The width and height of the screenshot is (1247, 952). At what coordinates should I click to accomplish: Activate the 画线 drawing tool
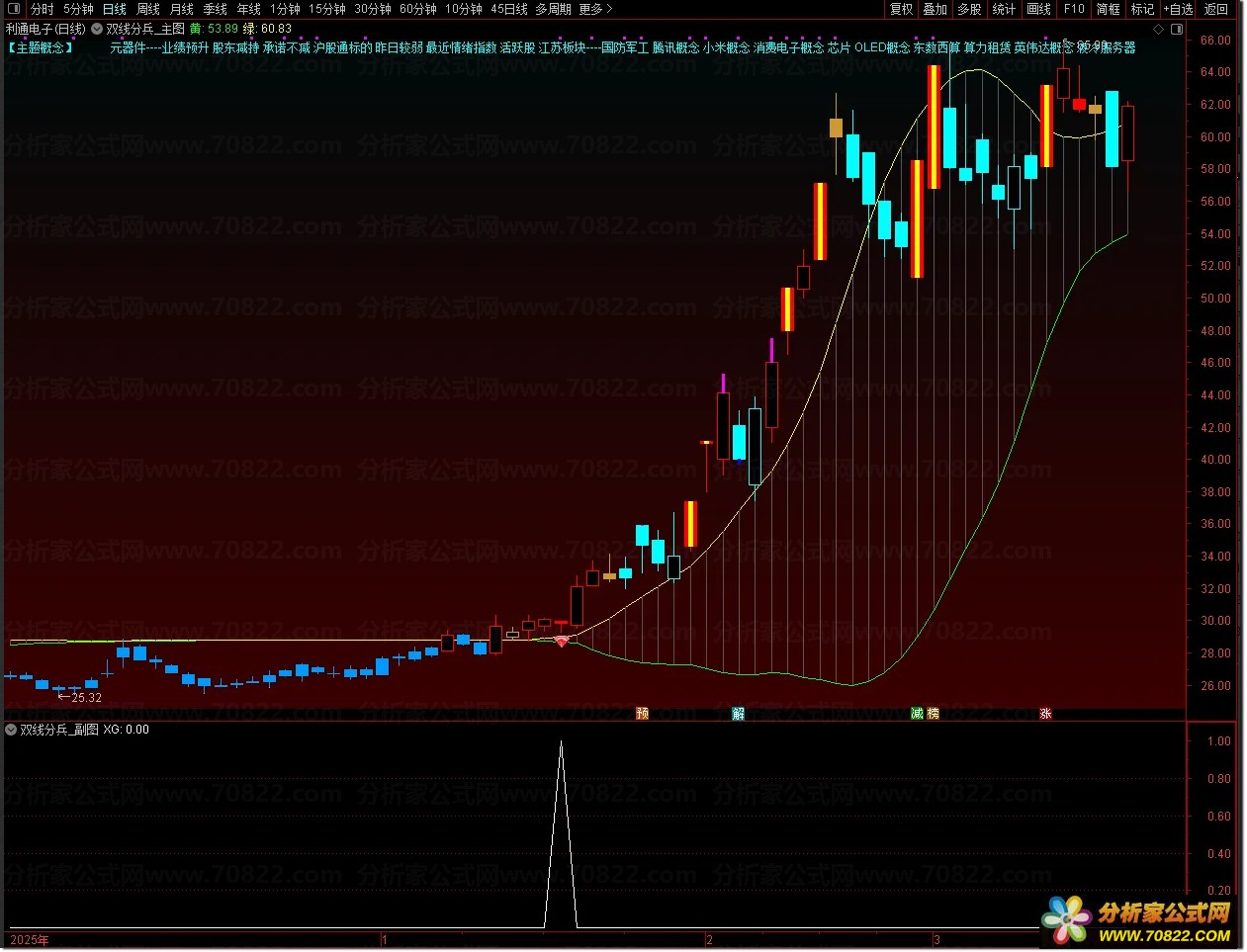pos(1039,9)
